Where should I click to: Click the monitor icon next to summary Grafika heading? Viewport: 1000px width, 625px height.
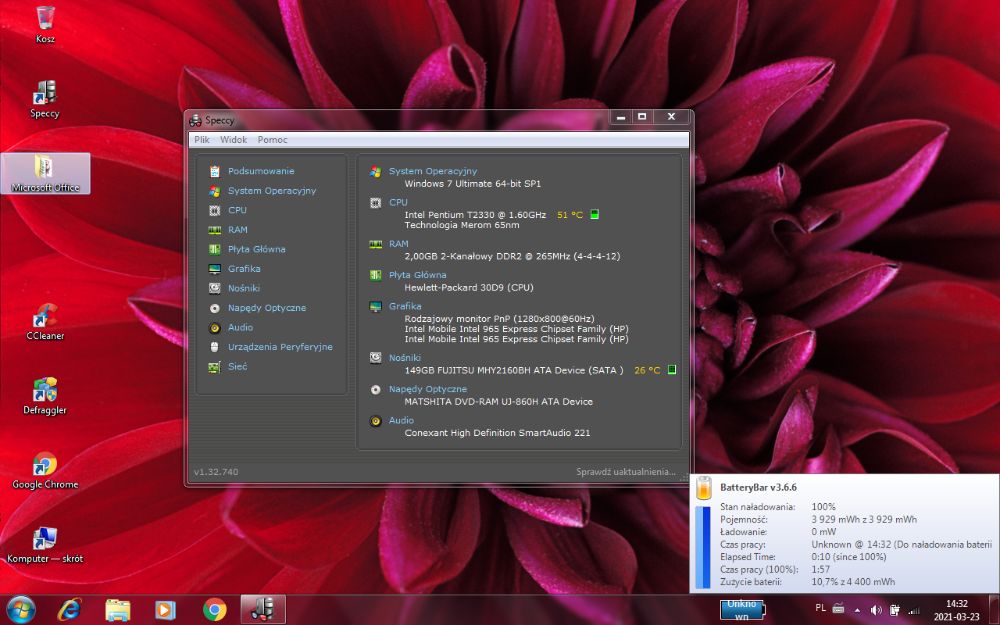(376, 307)
